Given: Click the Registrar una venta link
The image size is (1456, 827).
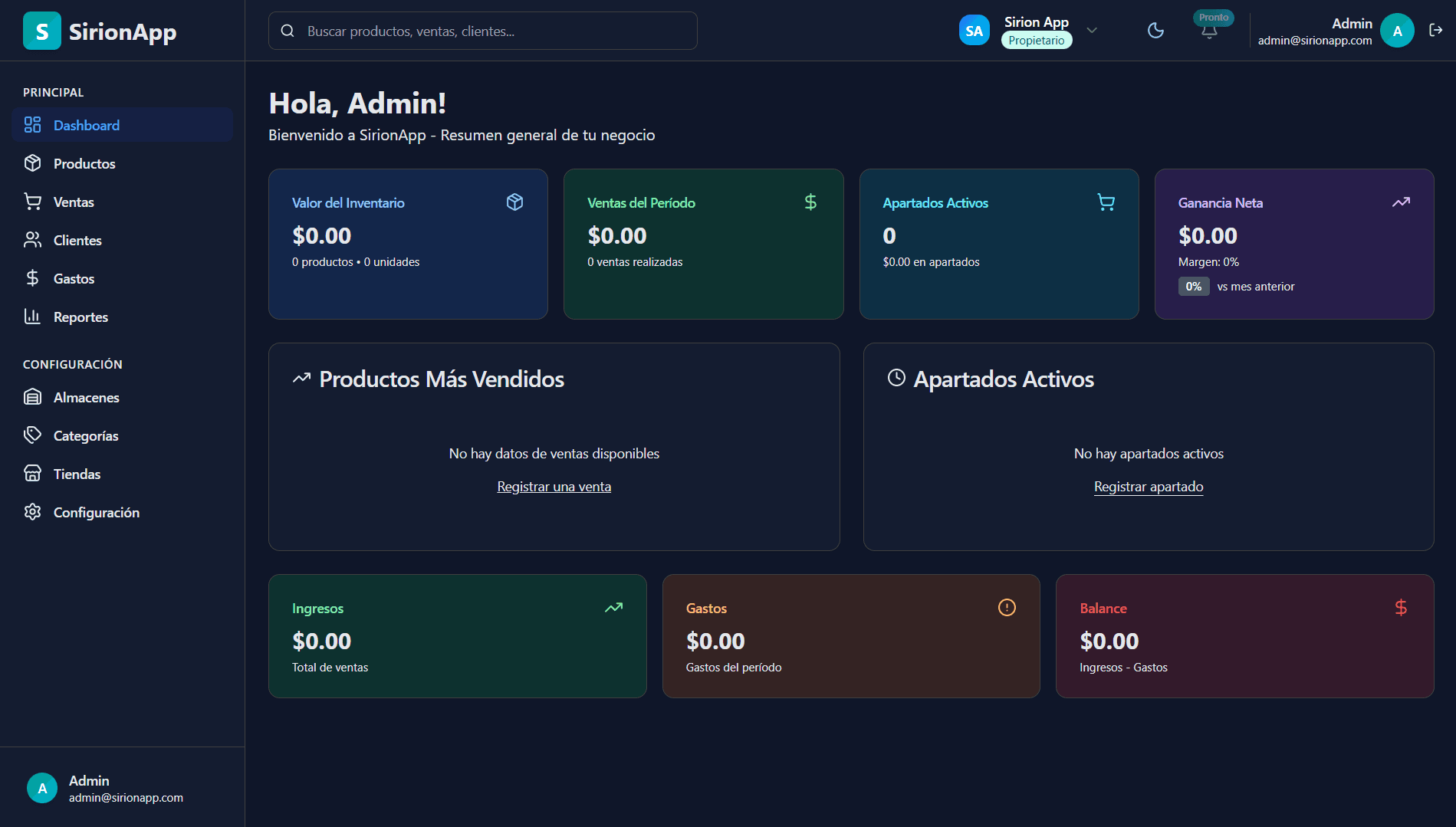Looking at the screenshot, I should [x=554, y=486].
